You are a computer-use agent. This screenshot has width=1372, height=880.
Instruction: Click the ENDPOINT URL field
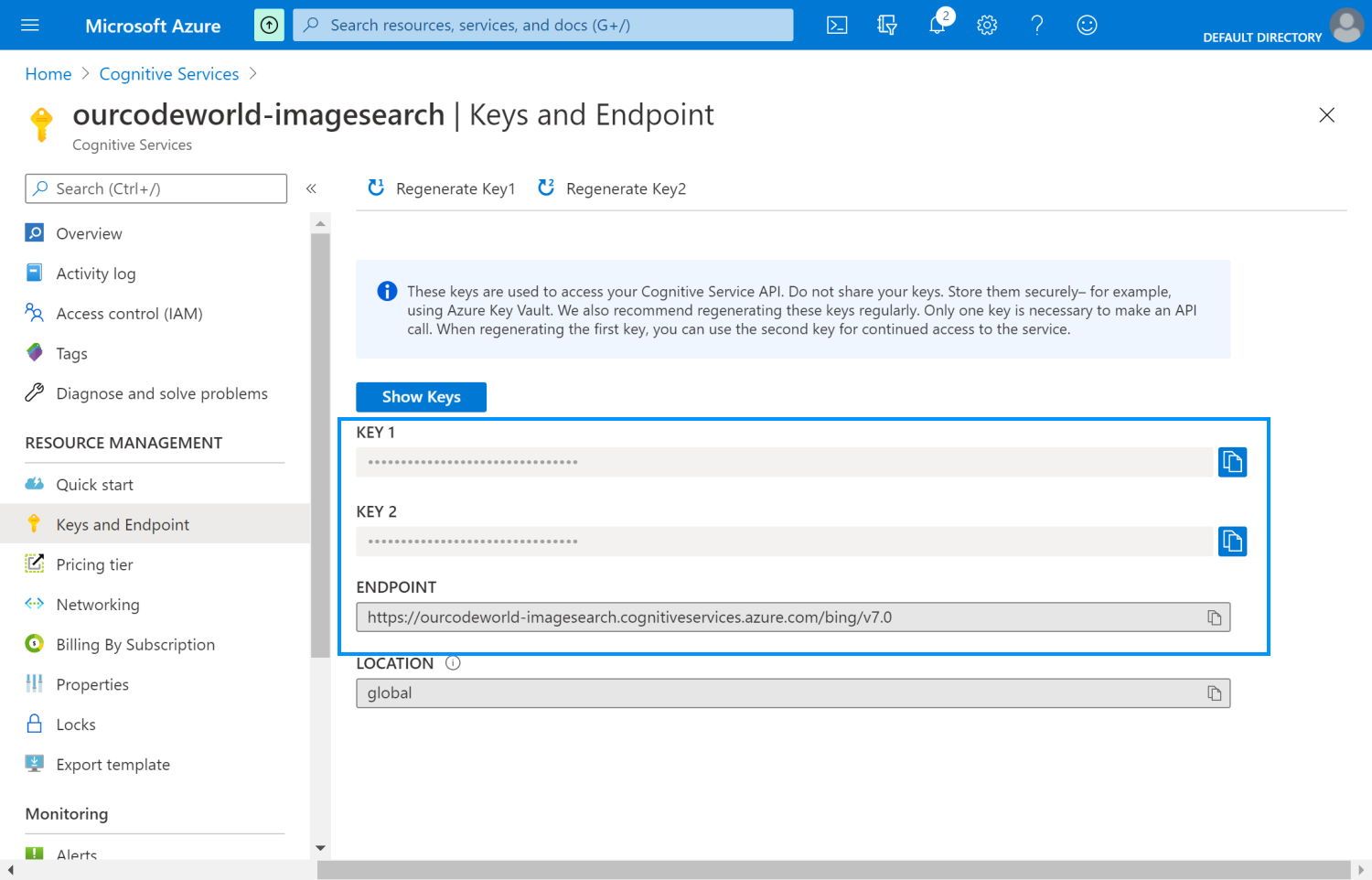click(x=793, y=617)
